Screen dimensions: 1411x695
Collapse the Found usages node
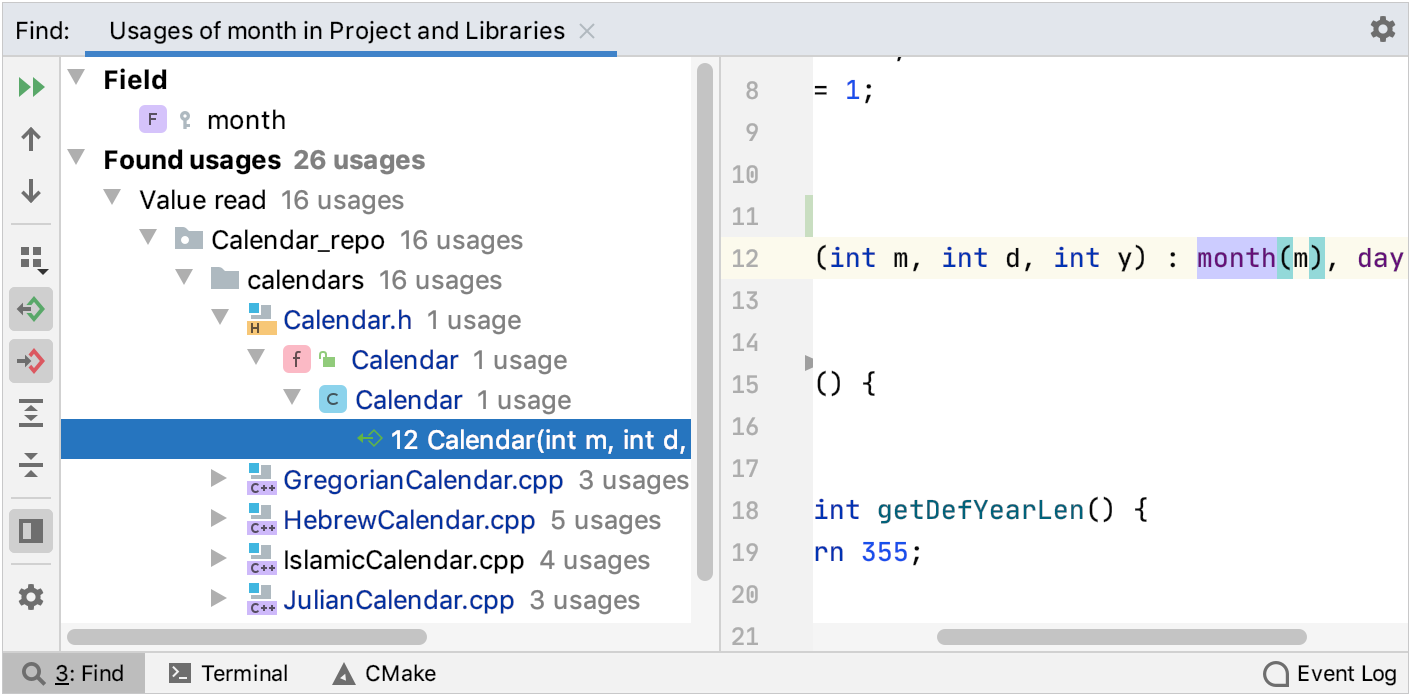pos(76,160)
